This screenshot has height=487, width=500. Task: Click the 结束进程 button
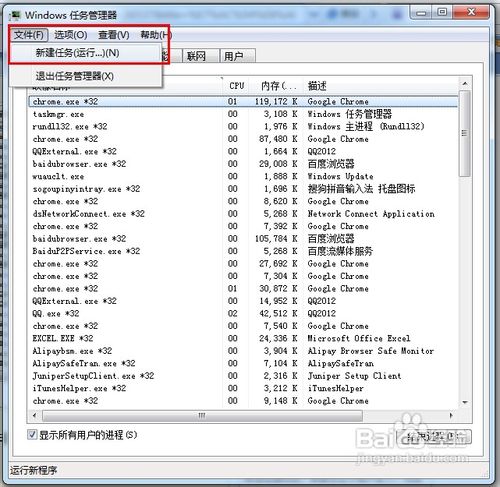(434, 437)
